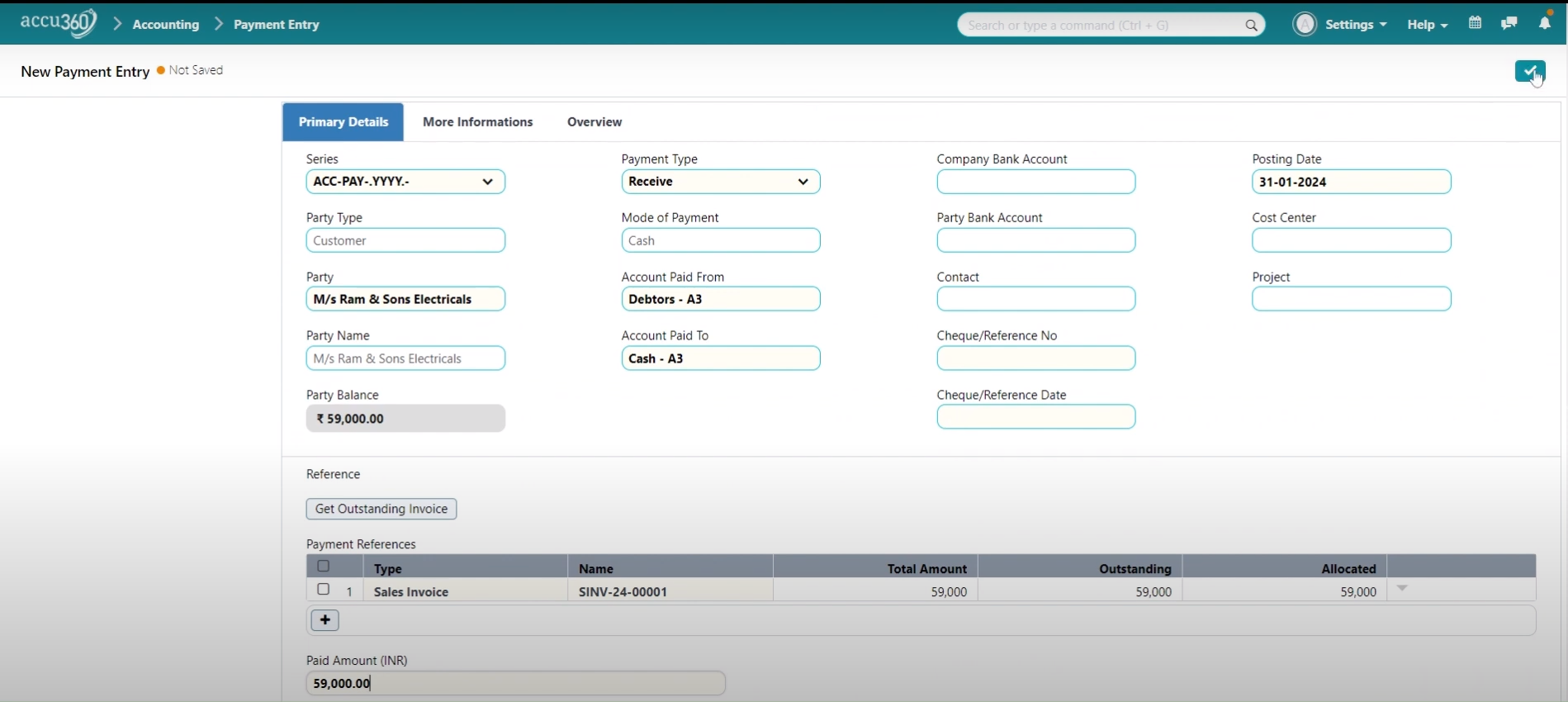Focus the command search box
1568x702 pixels.
pos(1111,25)
